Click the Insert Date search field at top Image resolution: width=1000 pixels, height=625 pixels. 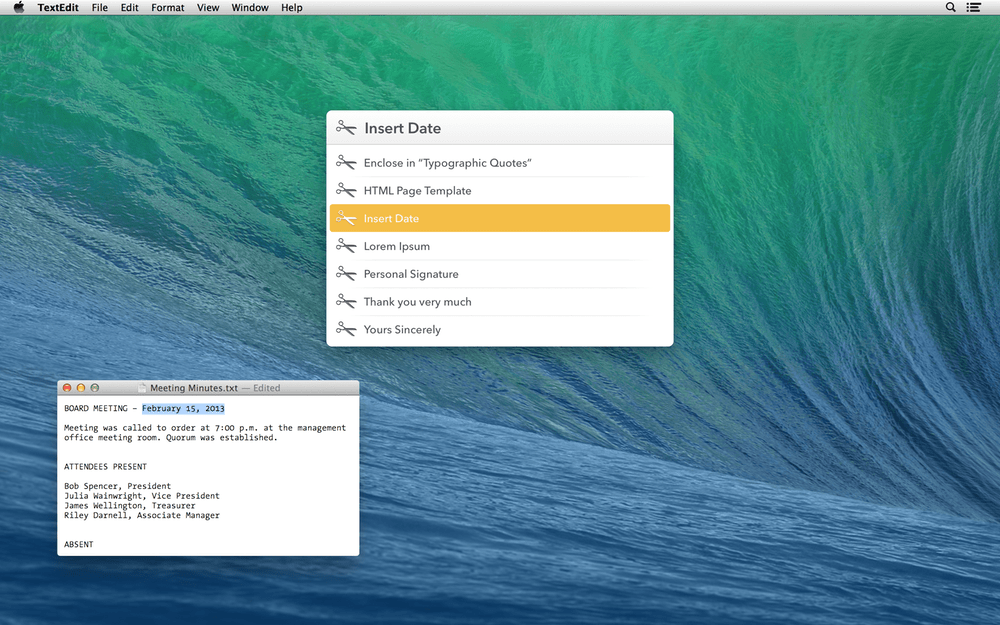500,128
